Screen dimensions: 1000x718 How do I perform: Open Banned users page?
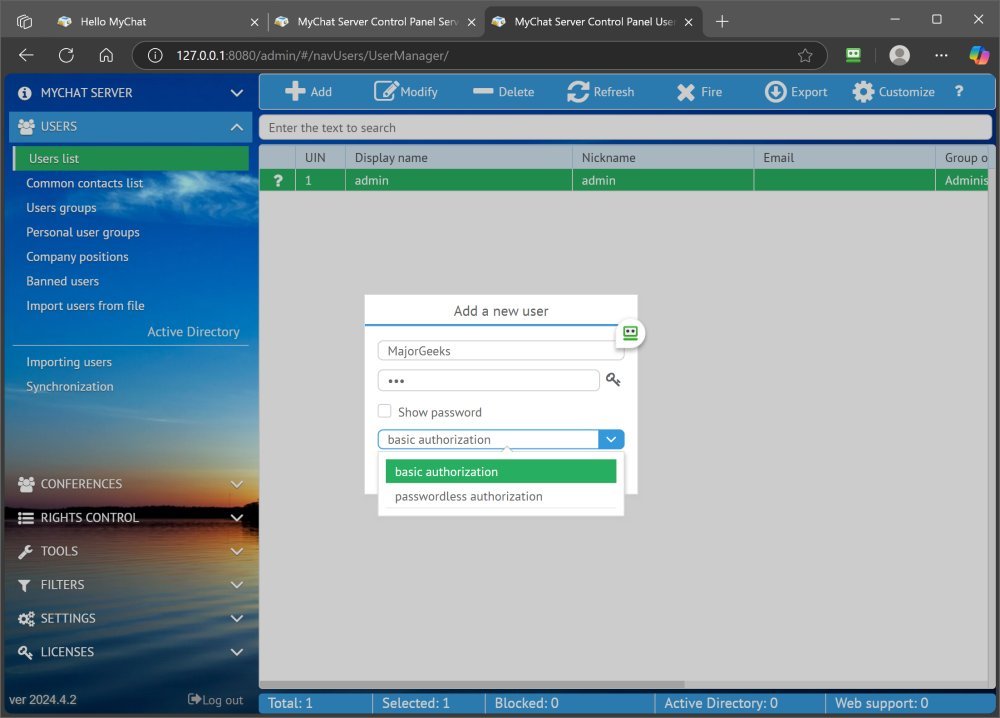pyautogui.click(x=62, y=281)
